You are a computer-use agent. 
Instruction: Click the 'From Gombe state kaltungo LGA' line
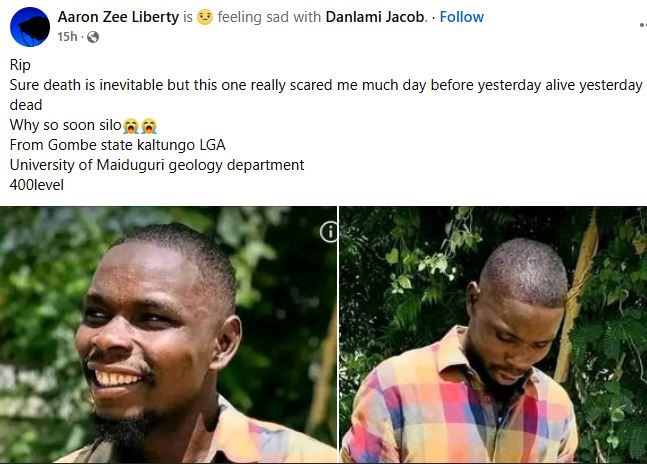click(x=118, y=145)
